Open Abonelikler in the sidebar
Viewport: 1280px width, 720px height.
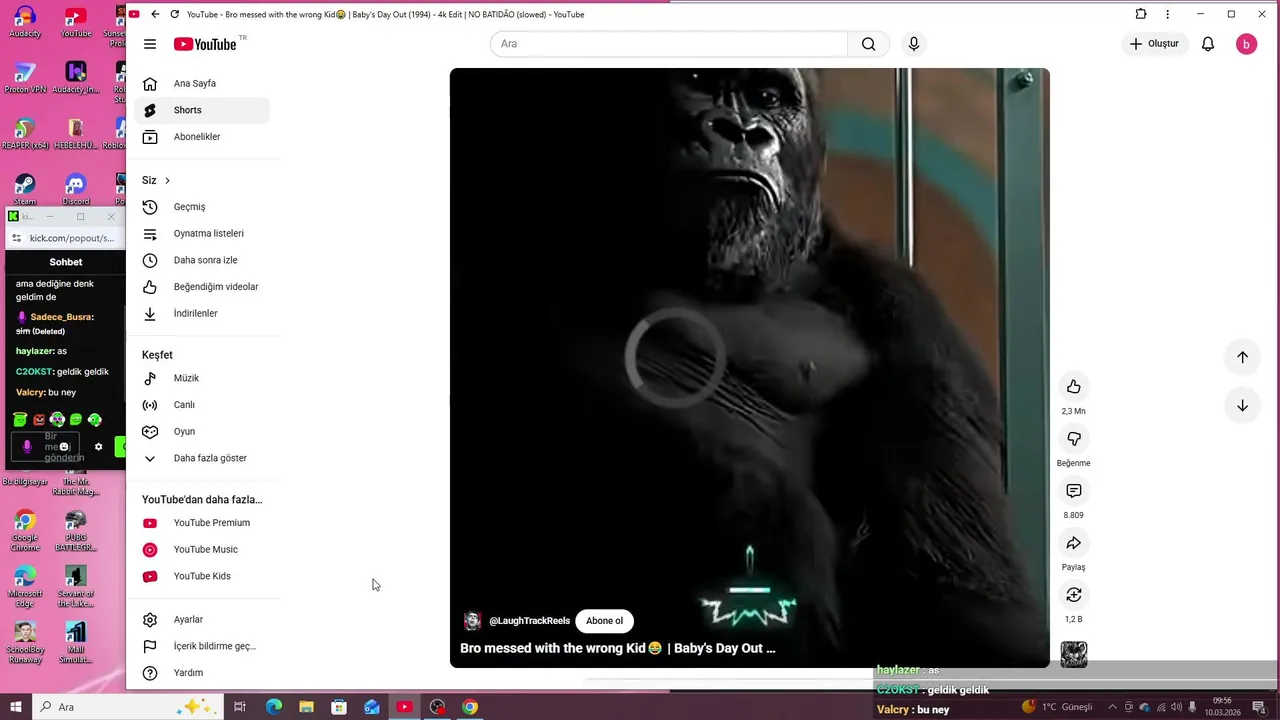pyautogui.click(x=202, y=137)
